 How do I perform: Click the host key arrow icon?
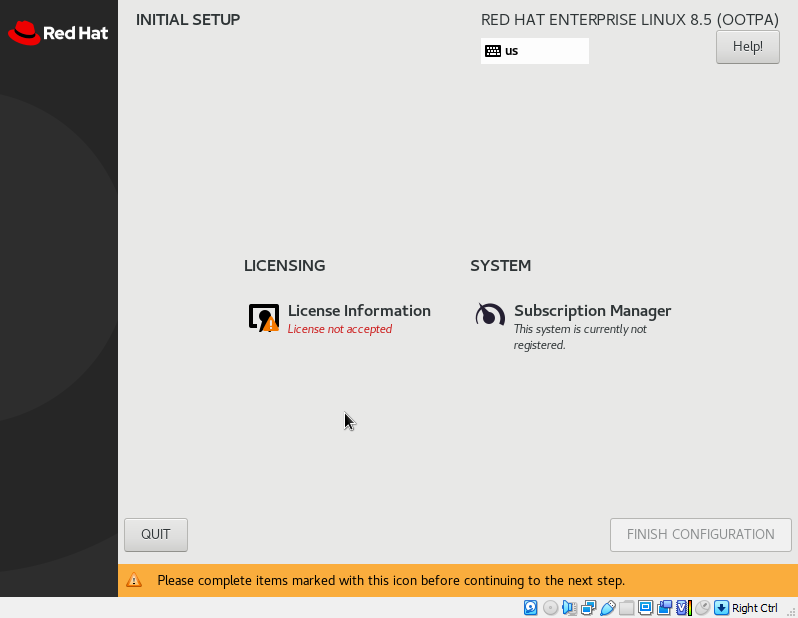pos(721,608)
